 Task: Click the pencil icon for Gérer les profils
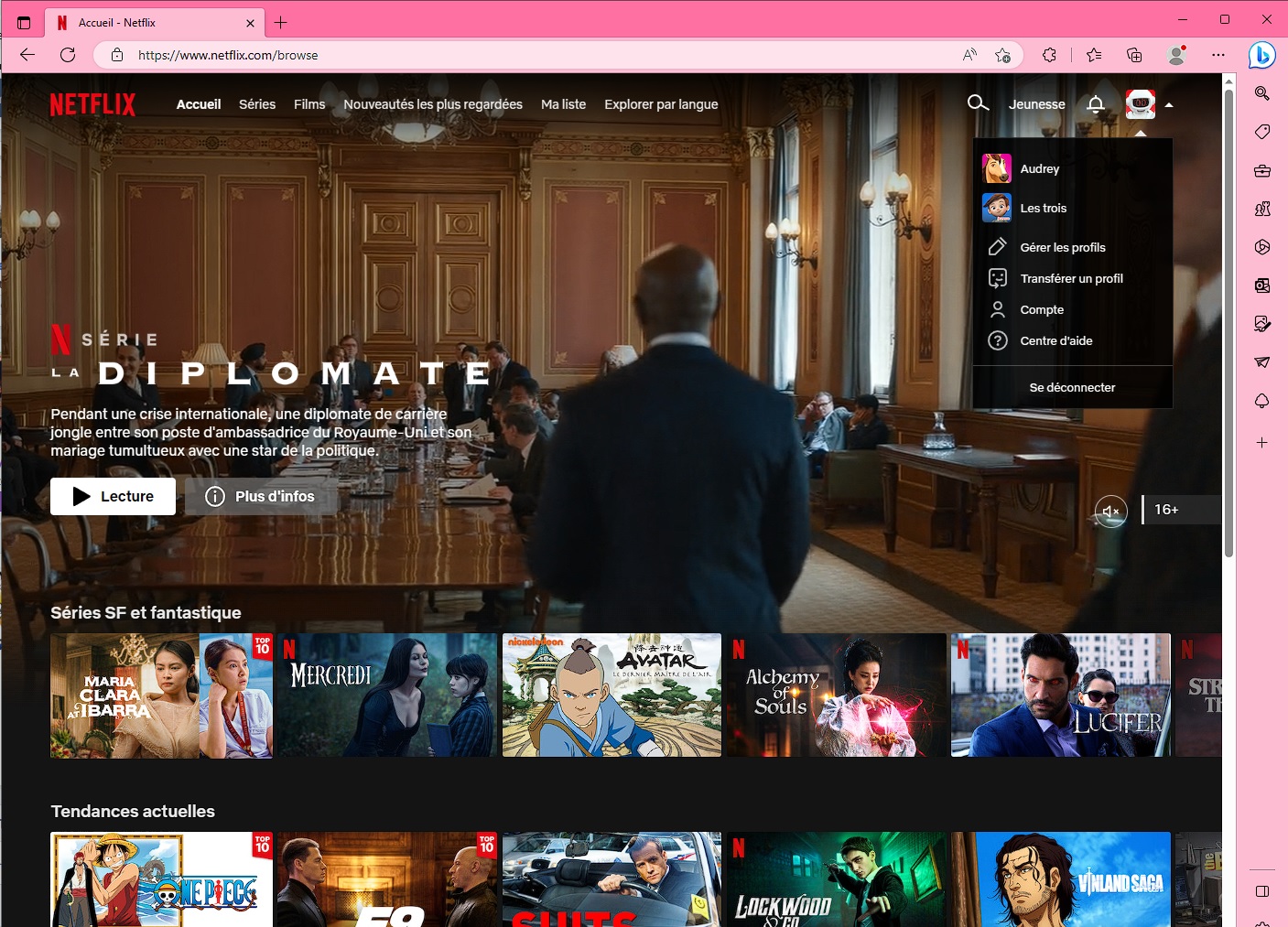coord(997,247)
